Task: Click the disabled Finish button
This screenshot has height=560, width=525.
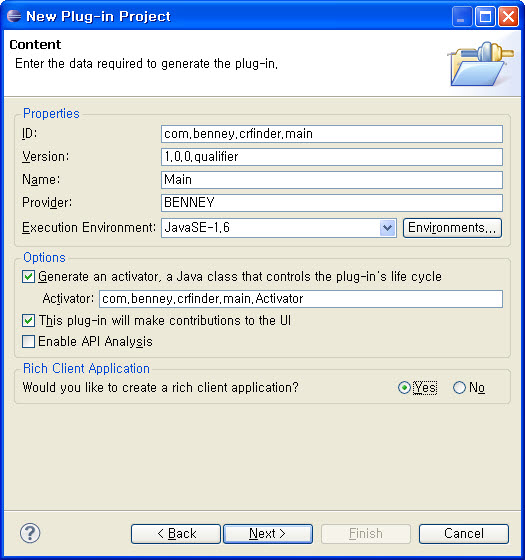Action: point(366,534)
